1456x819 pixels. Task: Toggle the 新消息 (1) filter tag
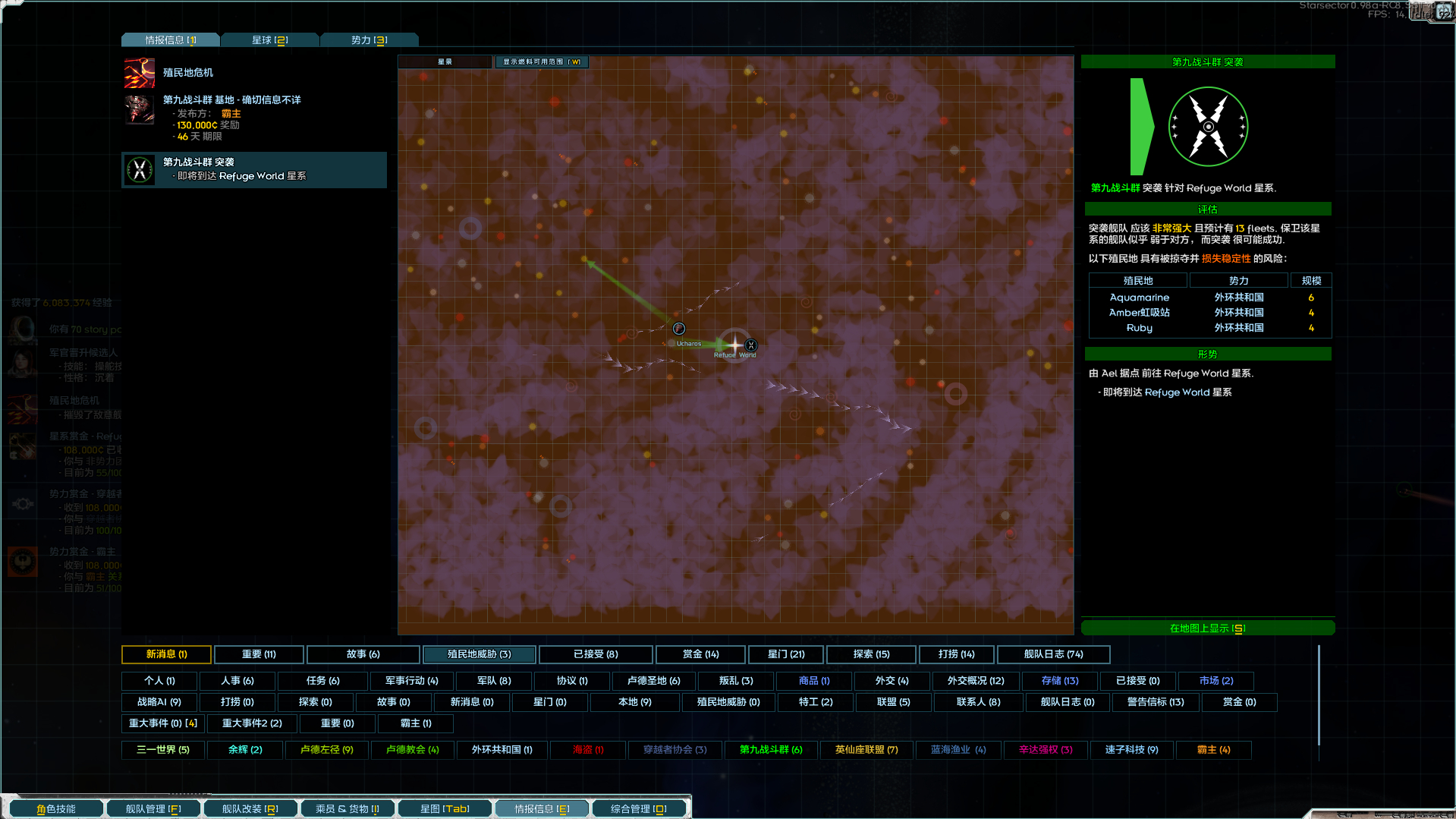point(167,654)
